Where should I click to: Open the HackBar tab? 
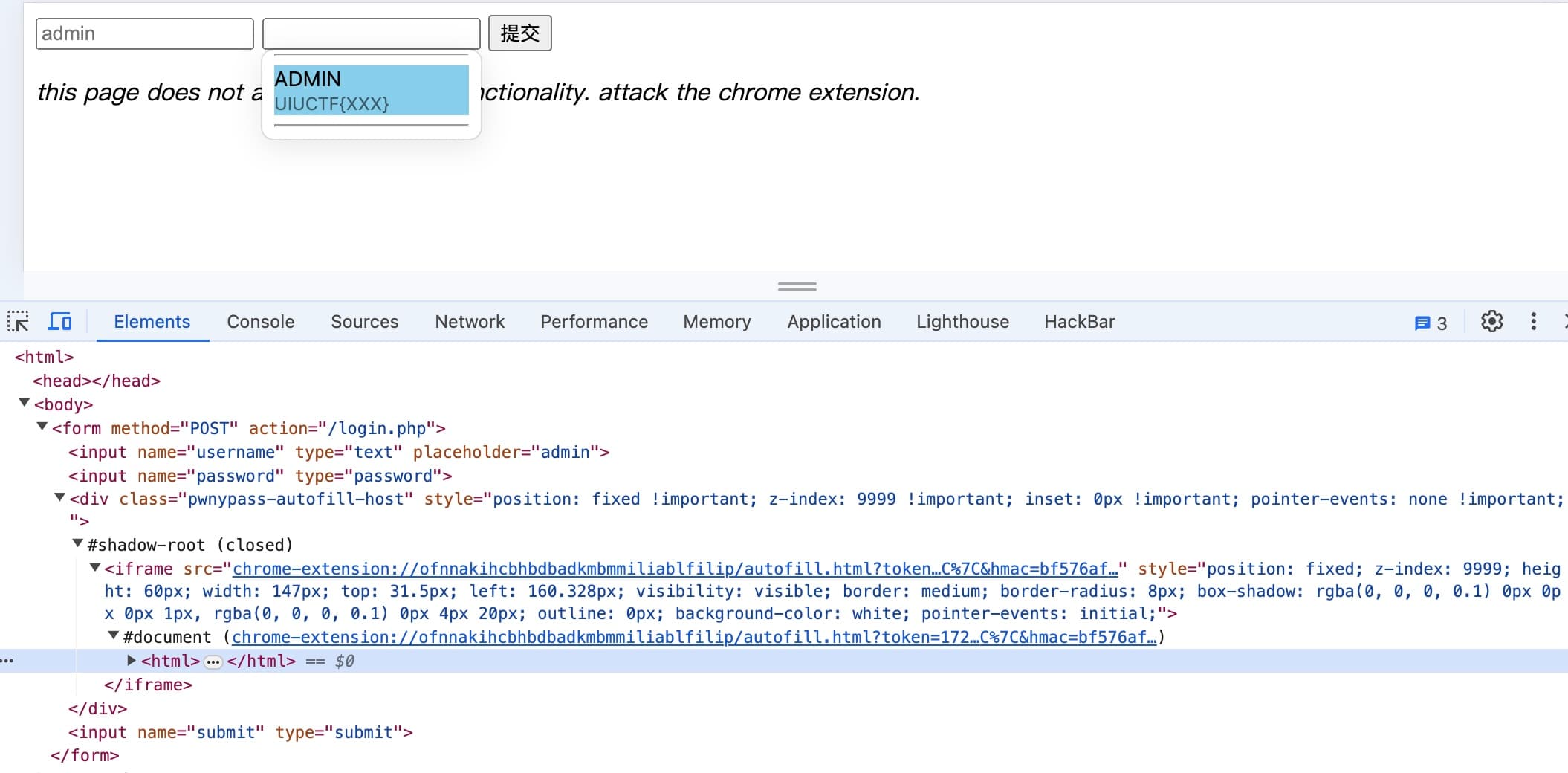[x=1079, y=322]
